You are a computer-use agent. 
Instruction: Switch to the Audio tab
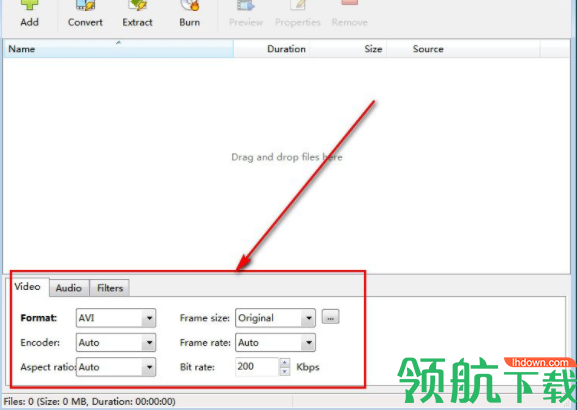(69, 288)
